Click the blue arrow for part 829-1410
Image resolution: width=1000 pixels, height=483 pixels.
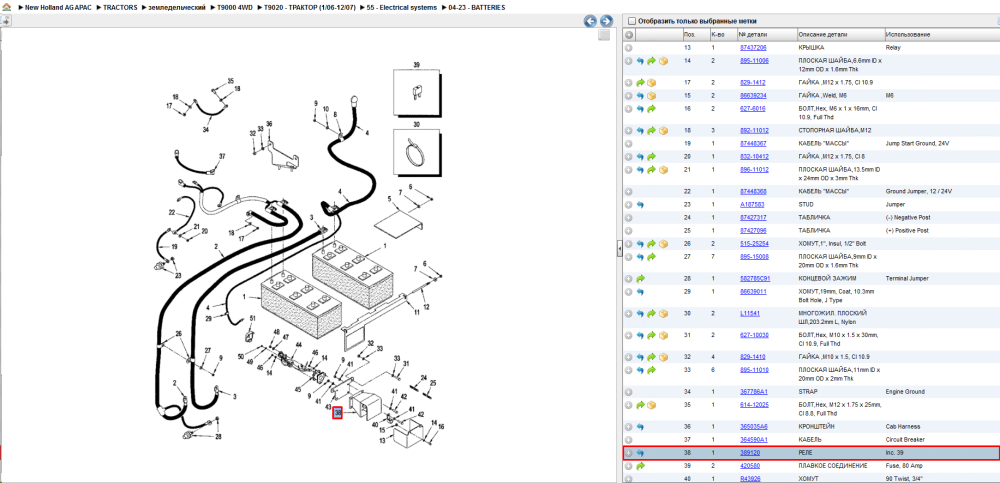point(640,357)
